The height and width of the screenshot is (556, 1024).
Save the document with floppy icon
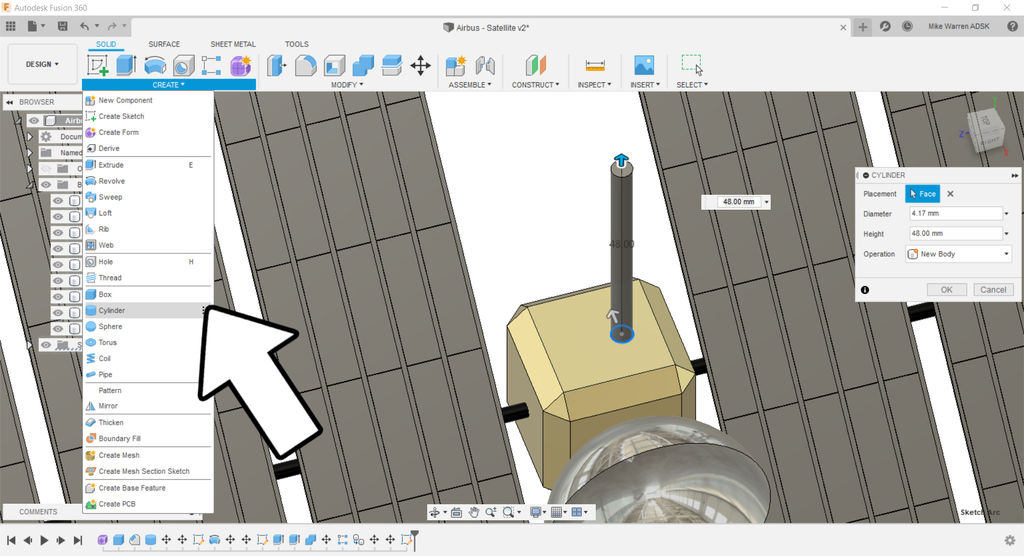tap(63, 26)
